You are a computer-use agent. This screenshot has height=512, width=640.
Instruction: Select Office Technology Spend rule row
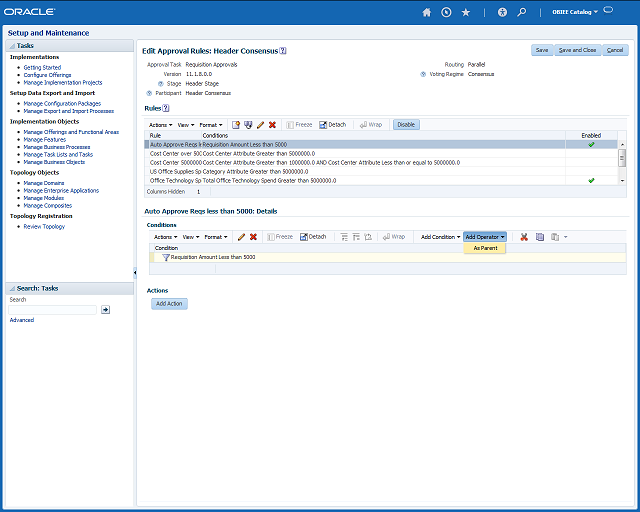381,180
